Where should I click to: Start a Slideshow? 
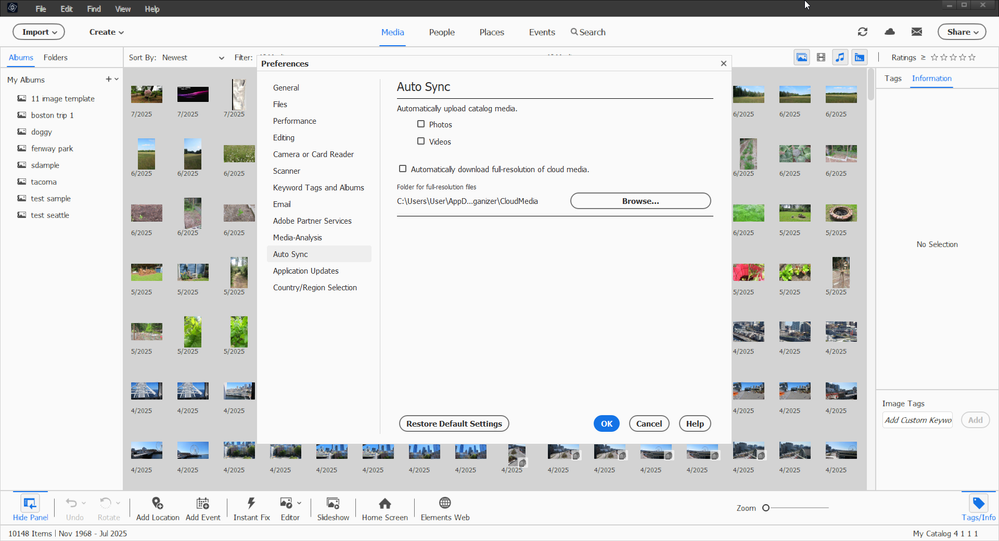333,509
